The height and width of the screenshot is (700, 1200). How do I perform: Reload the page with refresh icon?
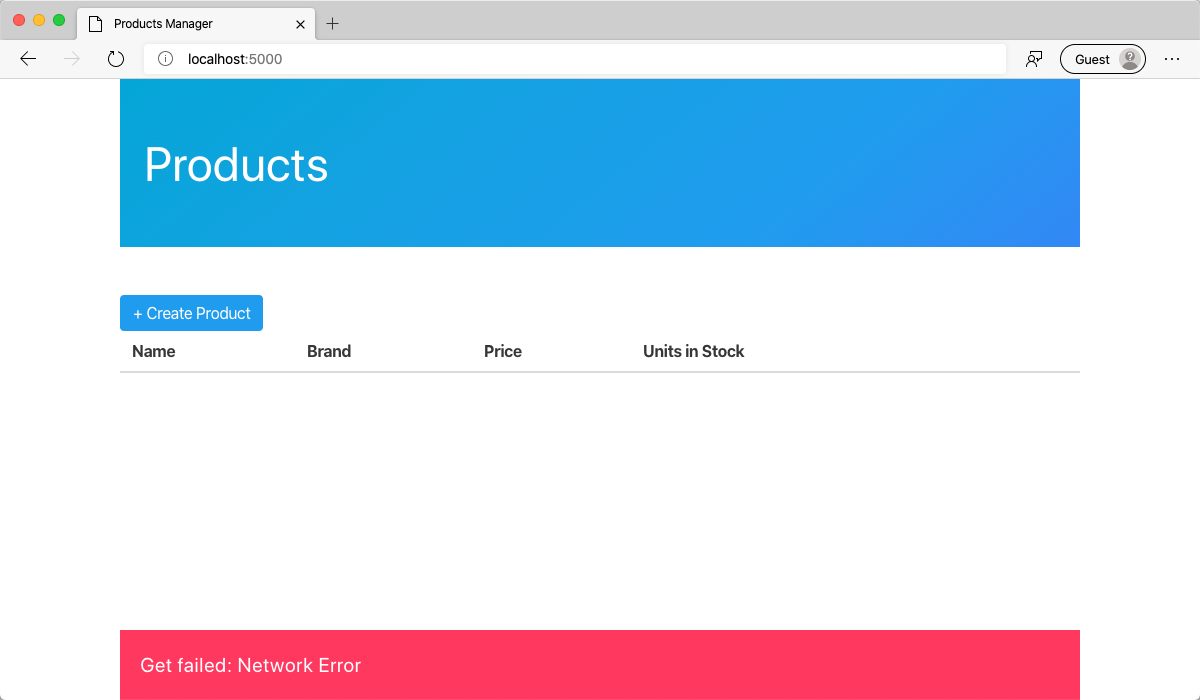(x=116, y=59)
